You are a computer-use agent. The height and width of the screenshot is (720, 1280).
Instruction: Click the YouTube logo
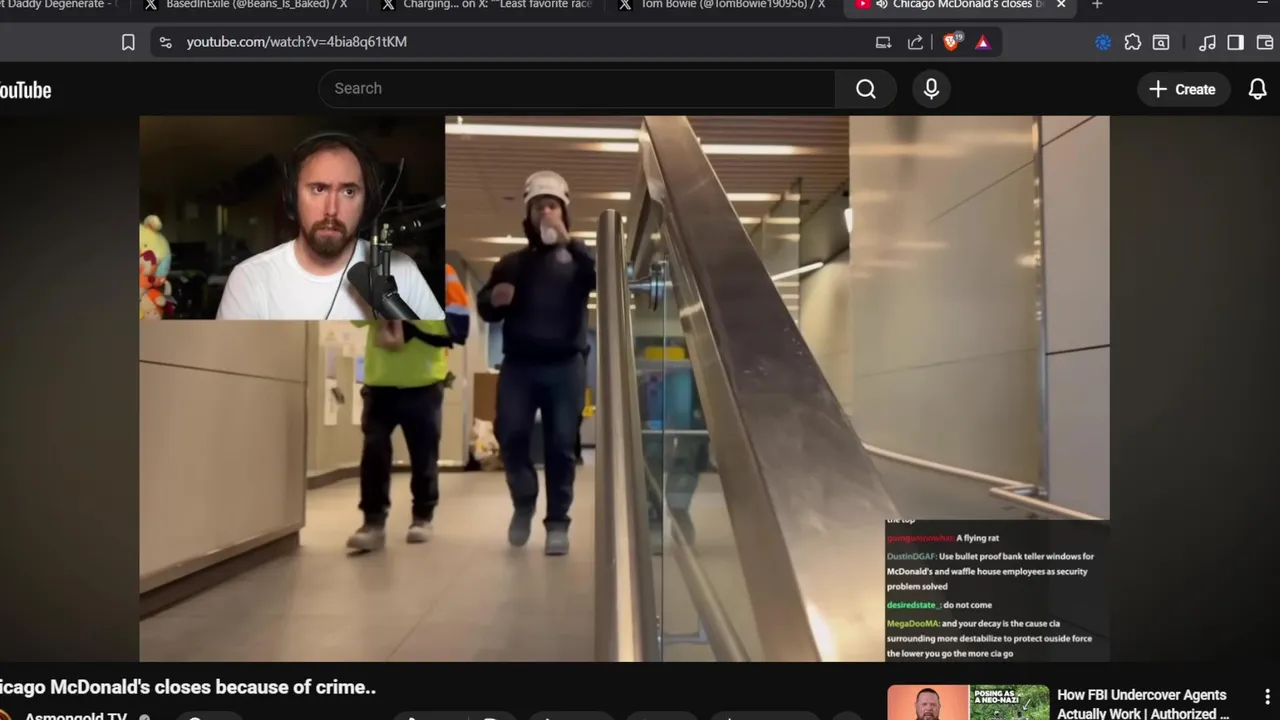pyautogui.click(x=25, y=90)
